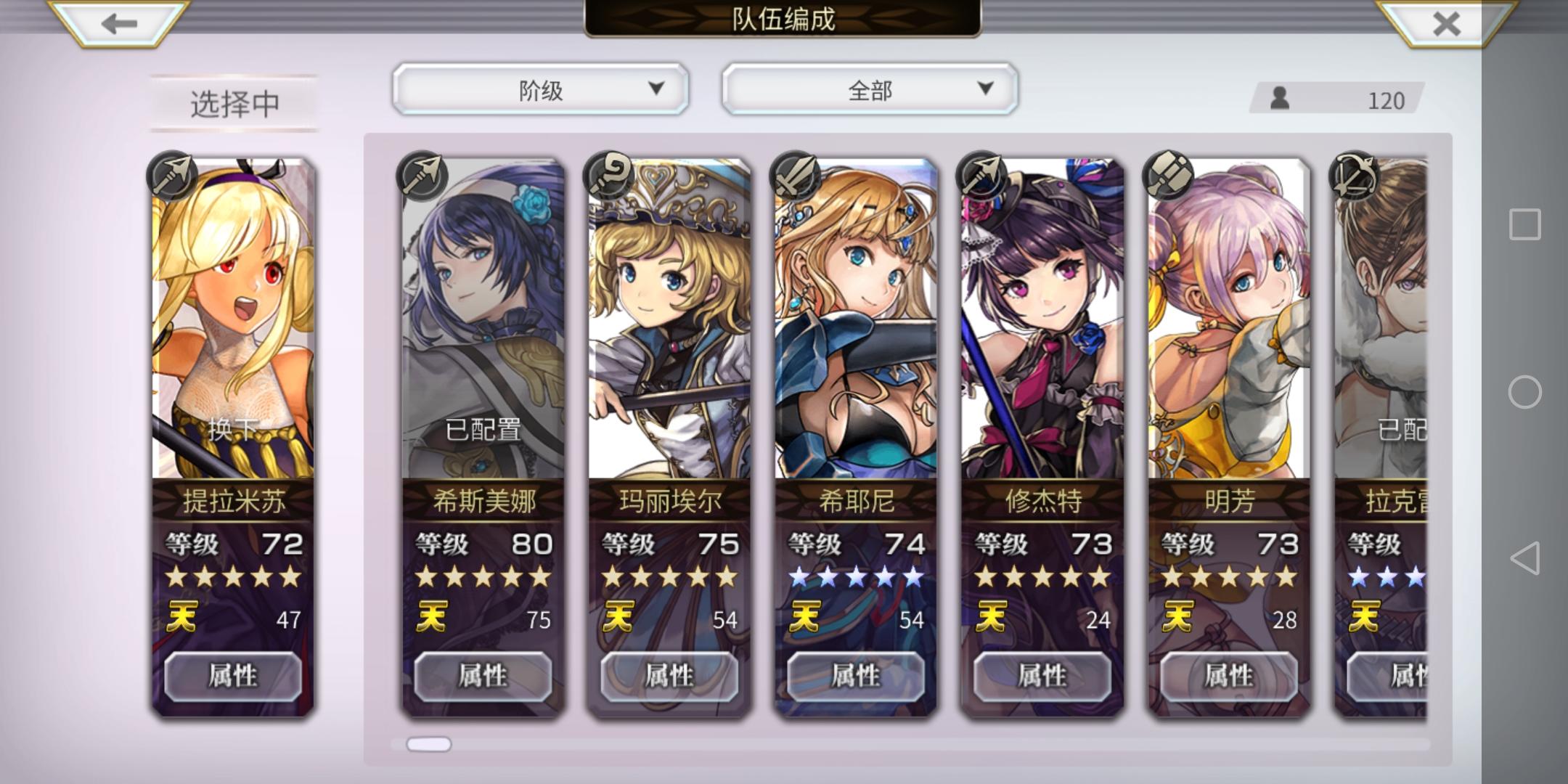1568x784 pixels.
Task: Select the 希耶尼 character portrait
Action: click(x=856, y=319)
